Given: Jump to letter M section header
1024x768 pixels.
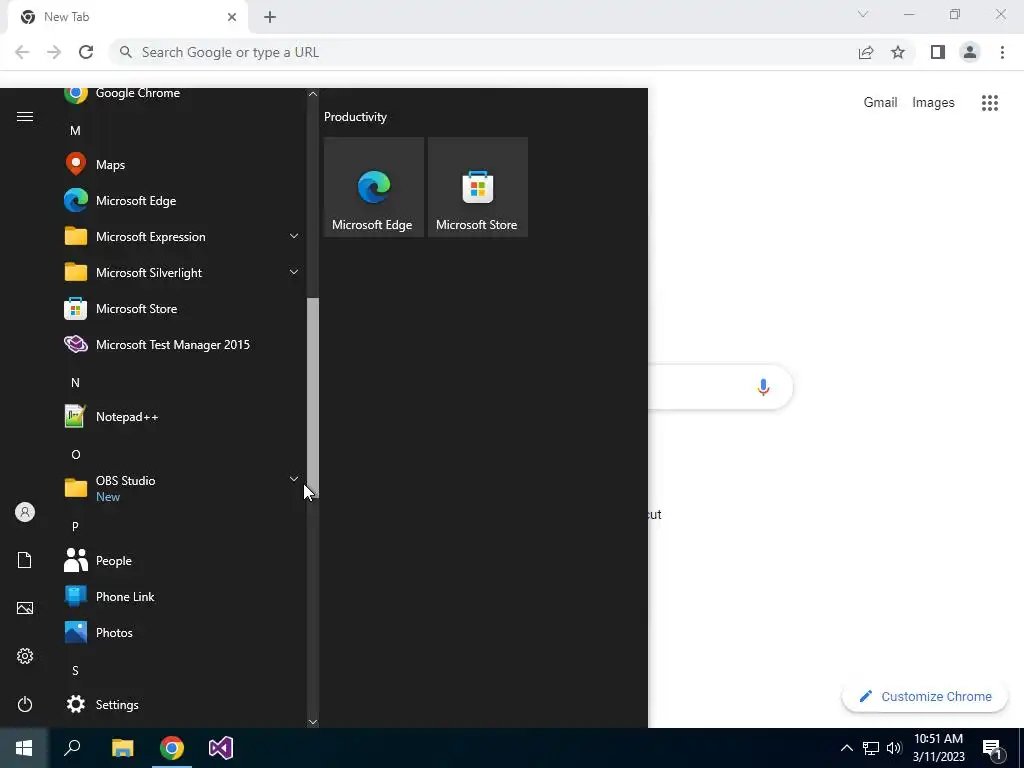Looking at the screenshot, I should click(75, 131).
